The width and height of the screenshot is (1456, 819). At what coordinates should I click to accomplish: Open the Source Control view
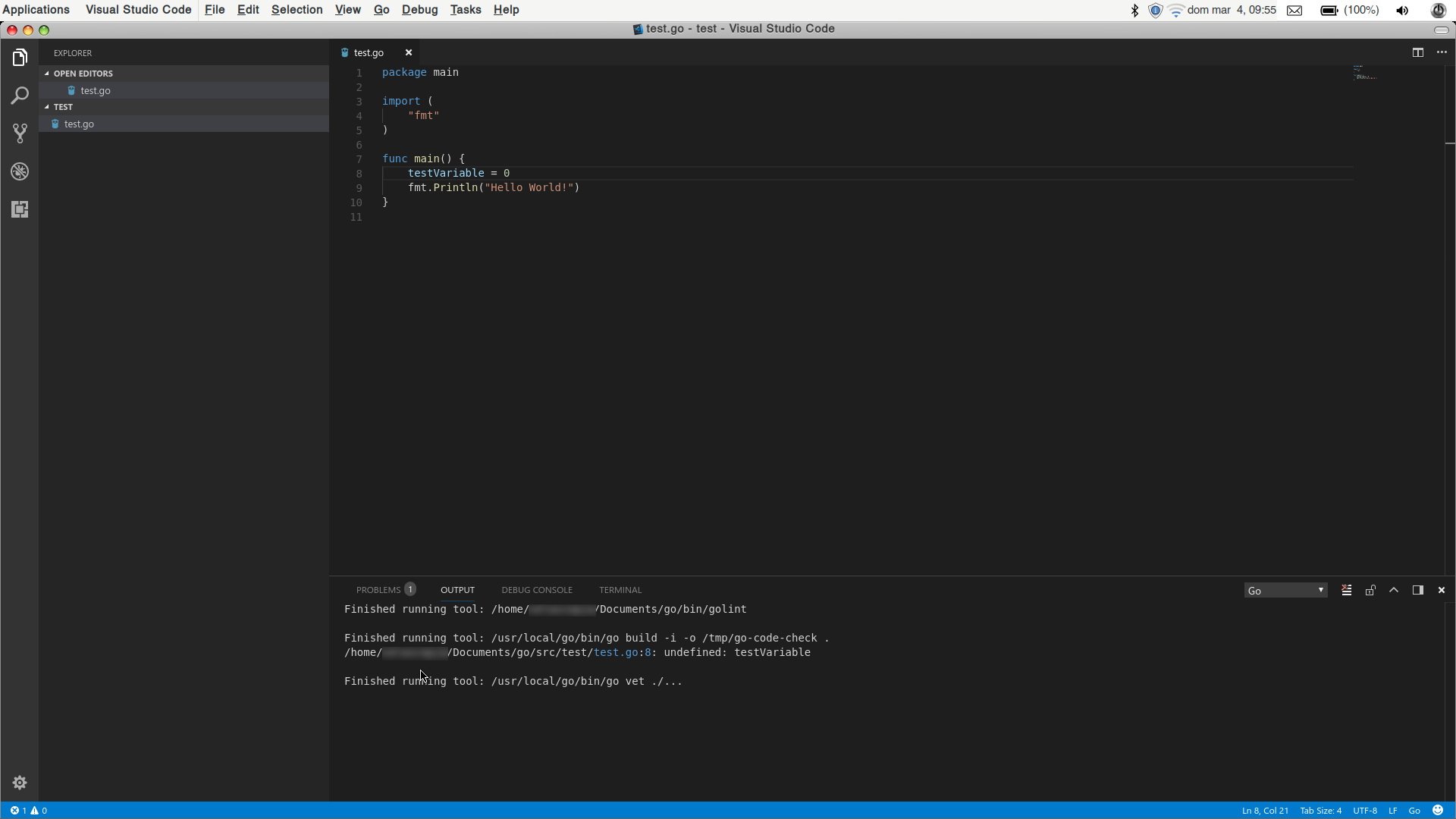[19, 133]
